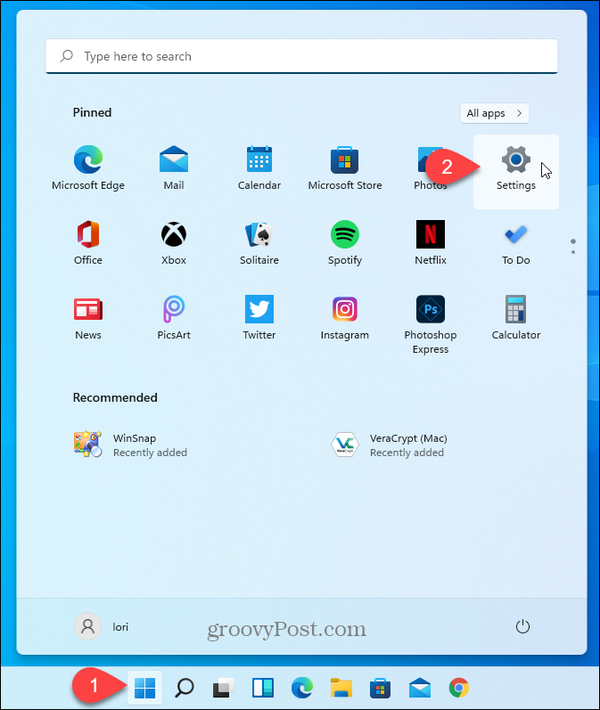Open the Xbox app
This screenshot has width=600, height=710.
pos(173,243)
